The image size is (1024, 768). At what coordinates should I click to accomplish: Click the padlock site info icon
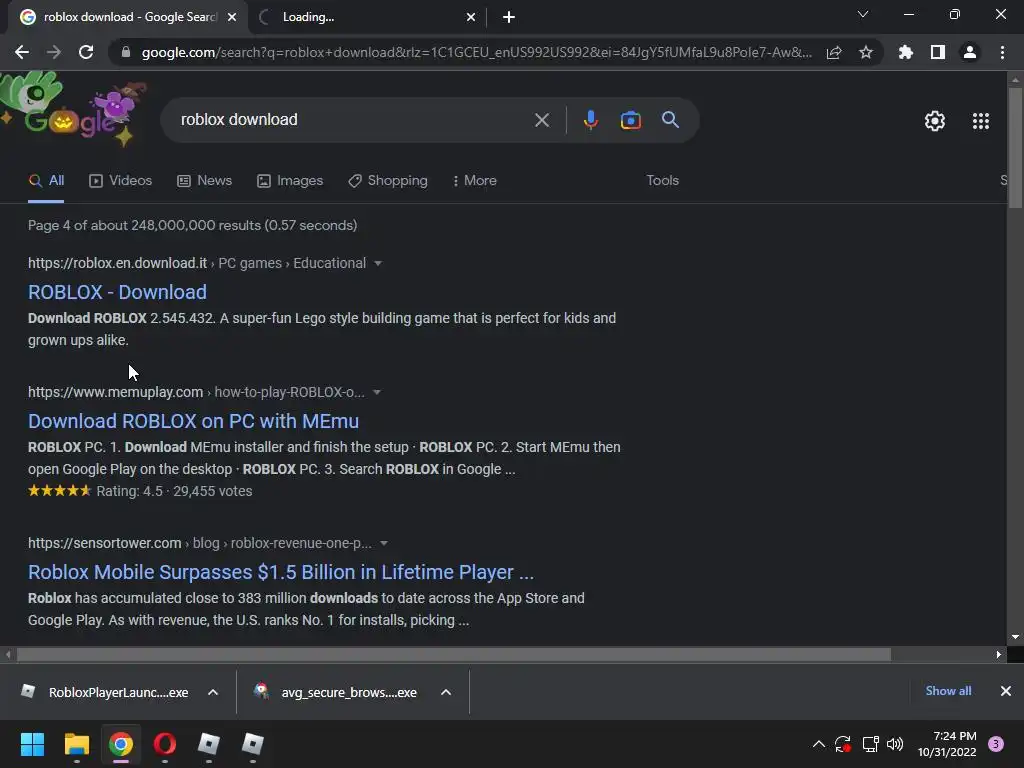(x=126, y=52)
